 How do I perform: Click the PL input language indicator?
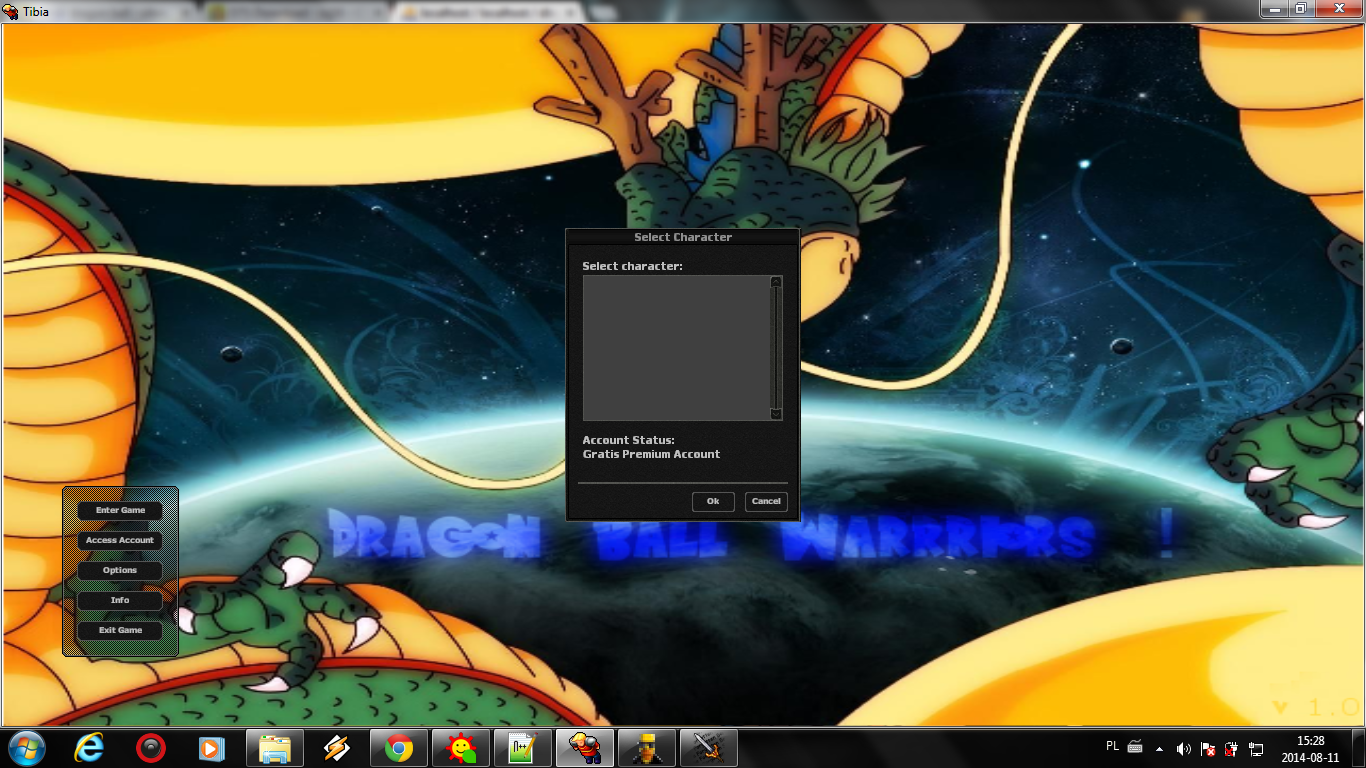(x=1113, y=746)
